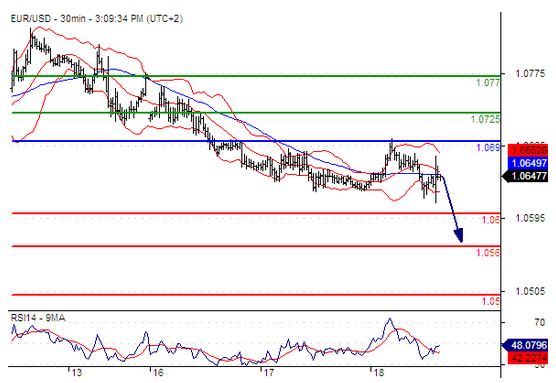Click date label 13 on time axis
This screenshot has width=556, height=383.
pos(76,373)
